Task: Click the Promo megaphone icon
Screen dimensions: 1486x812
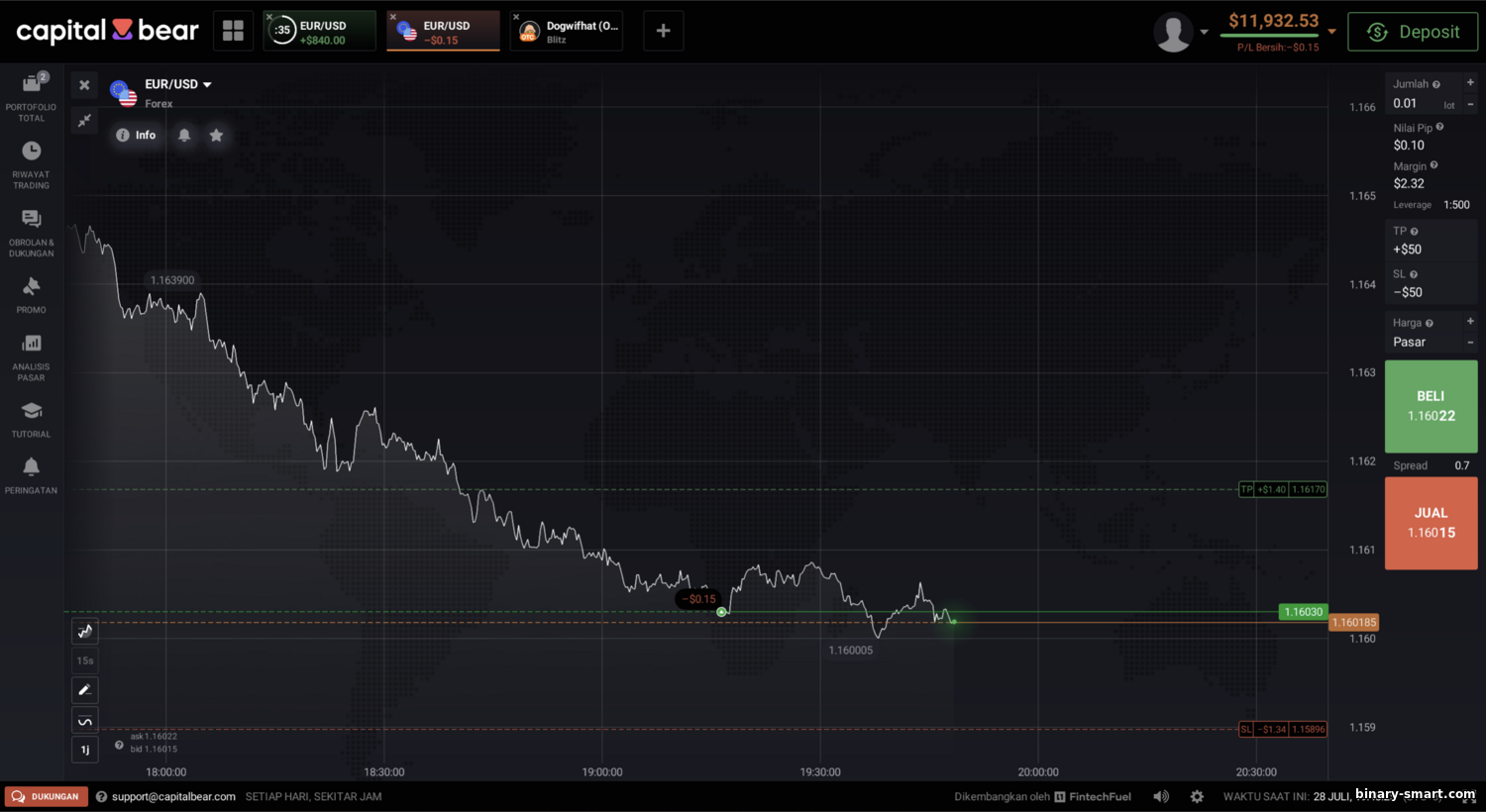Action: tap(32, 294)
